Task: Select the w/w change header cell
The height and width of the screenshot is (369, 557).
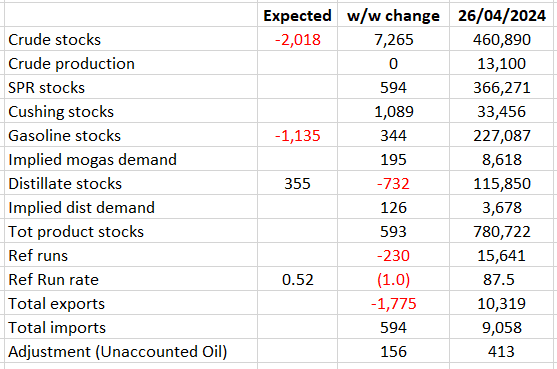Action: tap(393, 15)
